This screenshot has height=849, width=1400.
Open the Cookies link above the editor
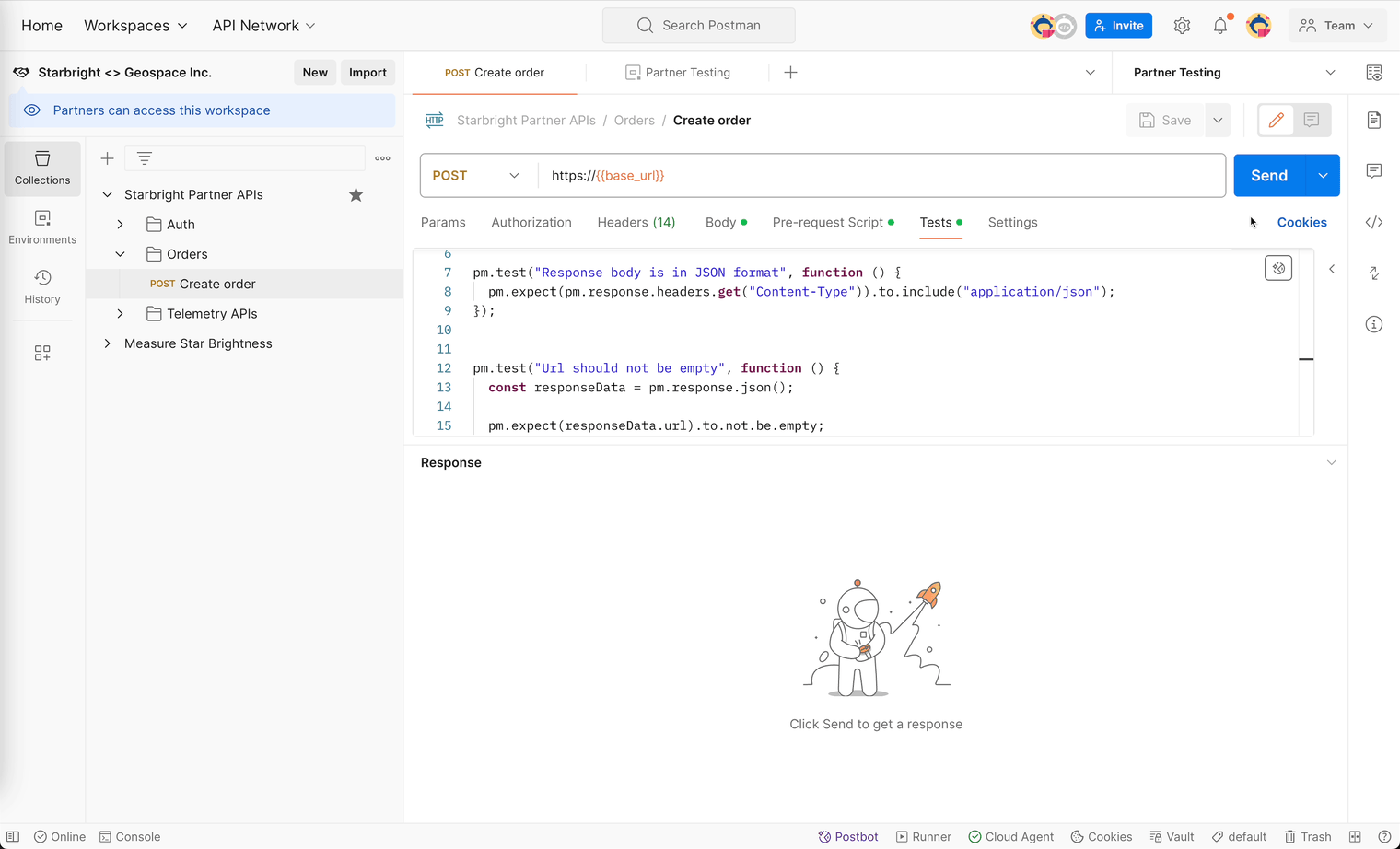pos(1301,222)
